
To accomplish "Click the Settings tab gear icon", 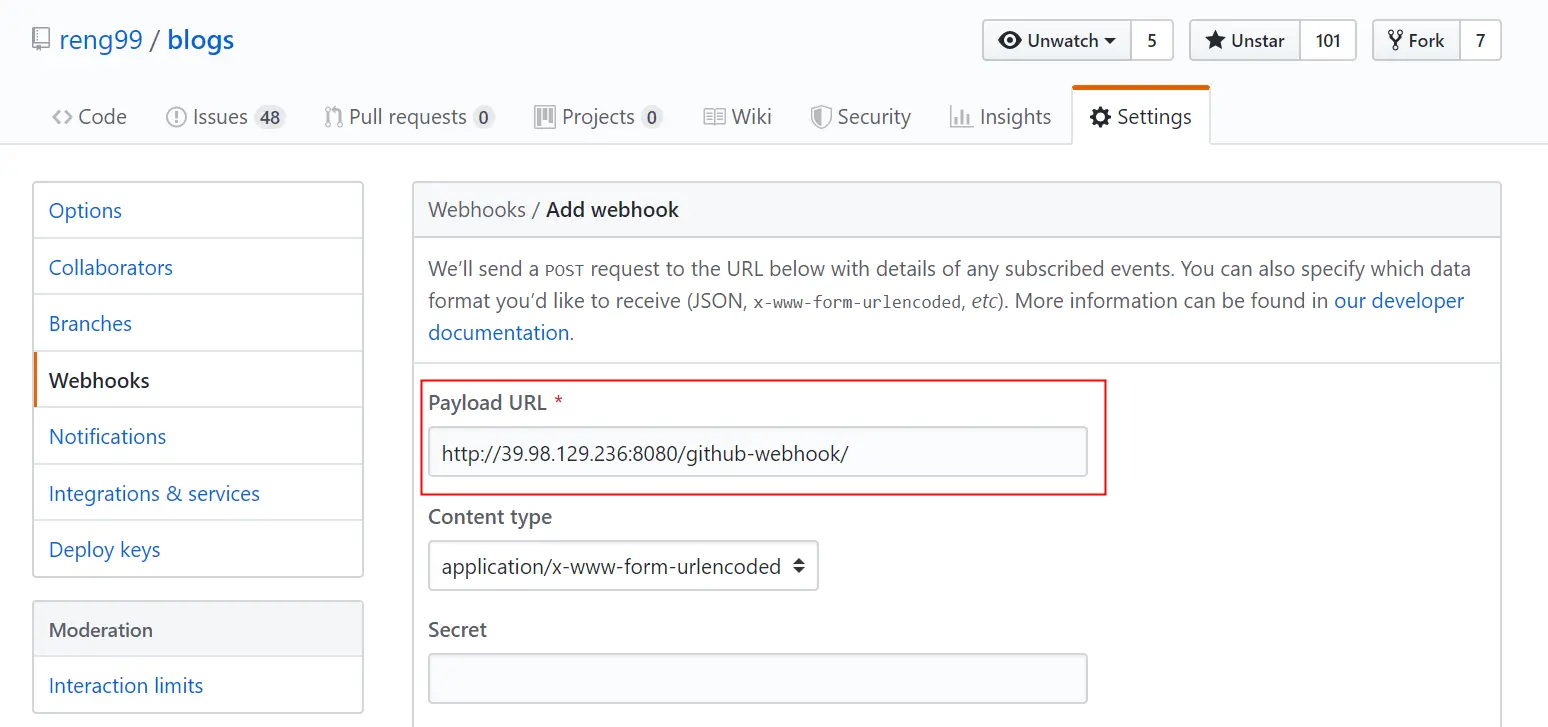I will [1101, 117].
